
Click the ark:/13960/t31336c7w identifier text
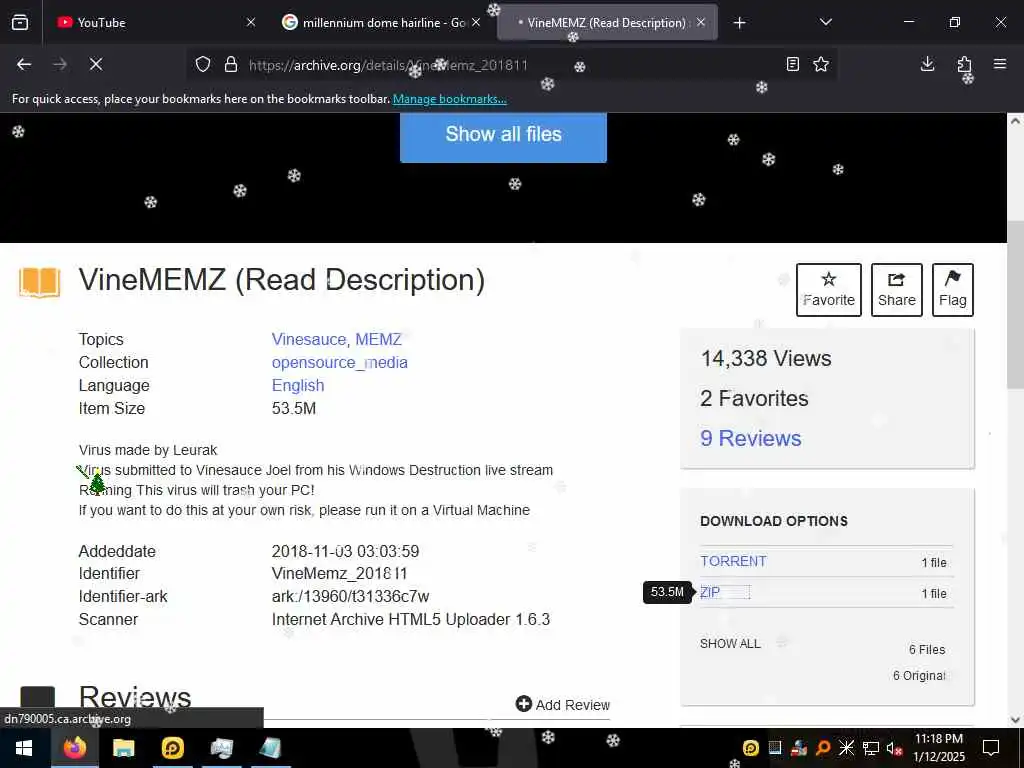click(351, 597)
